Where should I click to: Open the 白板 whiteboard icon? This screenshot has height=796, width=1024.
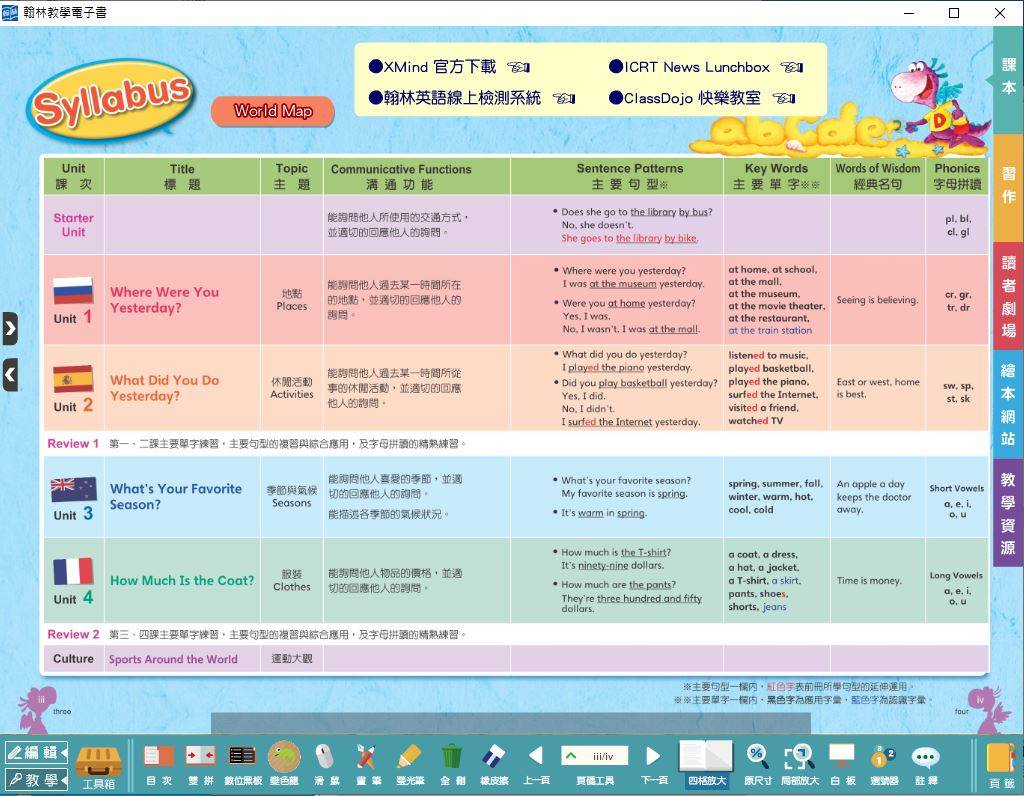click(842, 756)
